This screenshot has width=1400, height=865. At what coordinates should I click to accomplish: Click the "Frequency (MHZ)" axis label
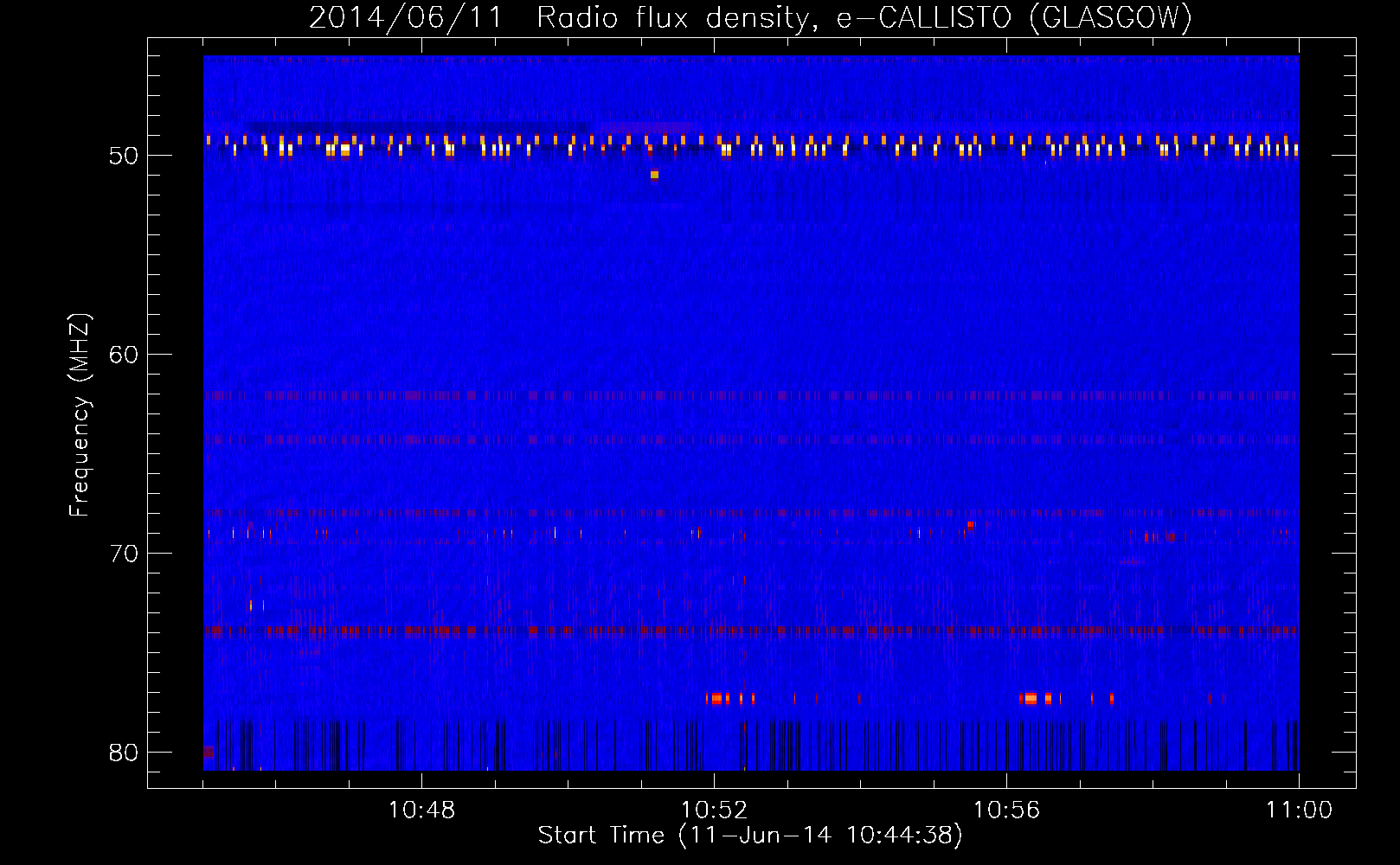point(80,415)
